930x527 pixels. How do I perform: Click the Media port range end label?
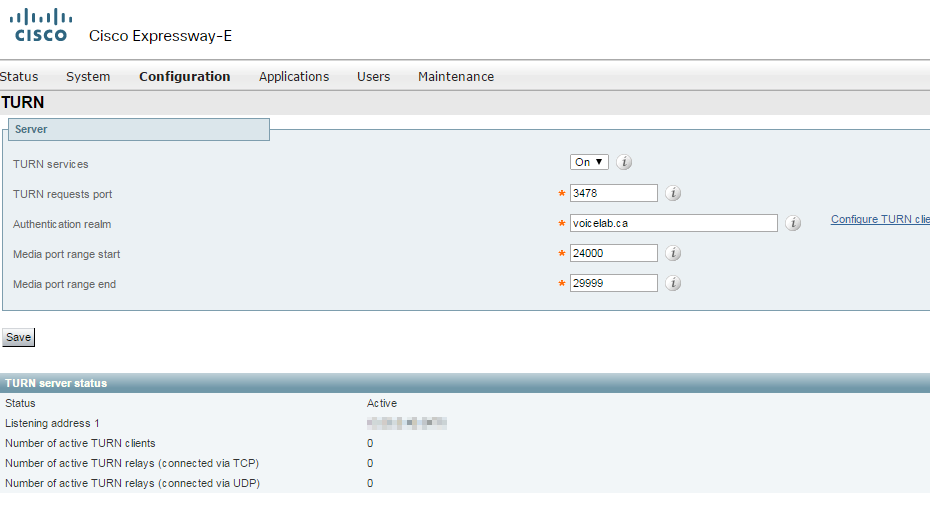click(64, 285)
